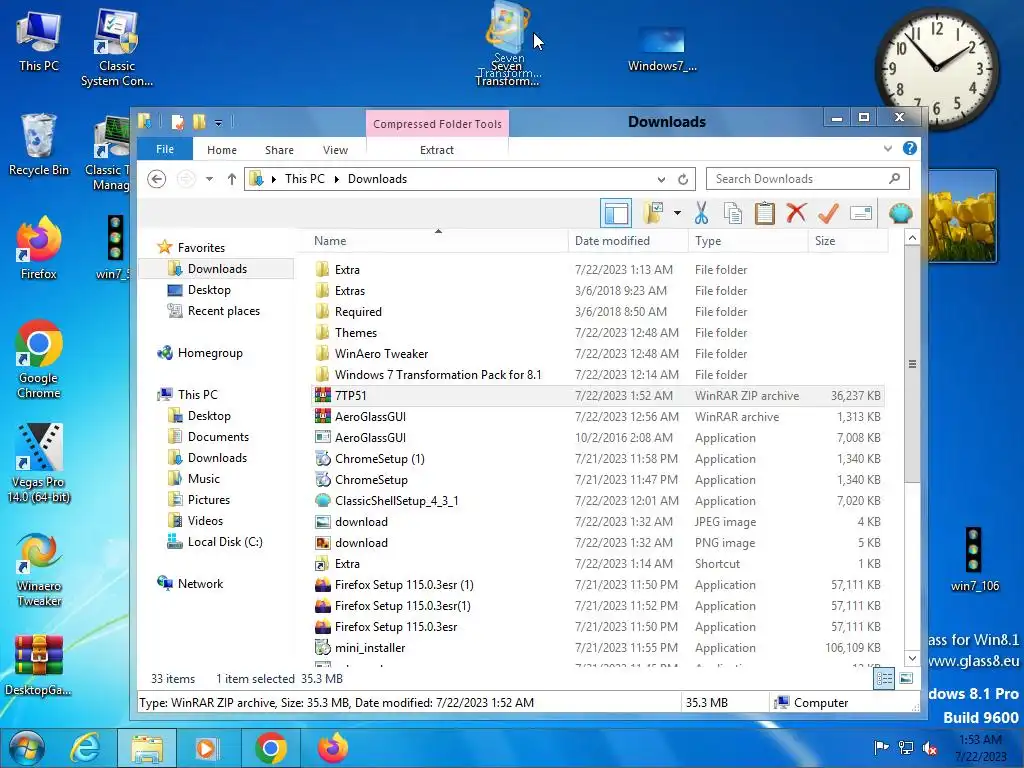
Task: Open the Home ribbon tab
Action: (x=222, y=150)
